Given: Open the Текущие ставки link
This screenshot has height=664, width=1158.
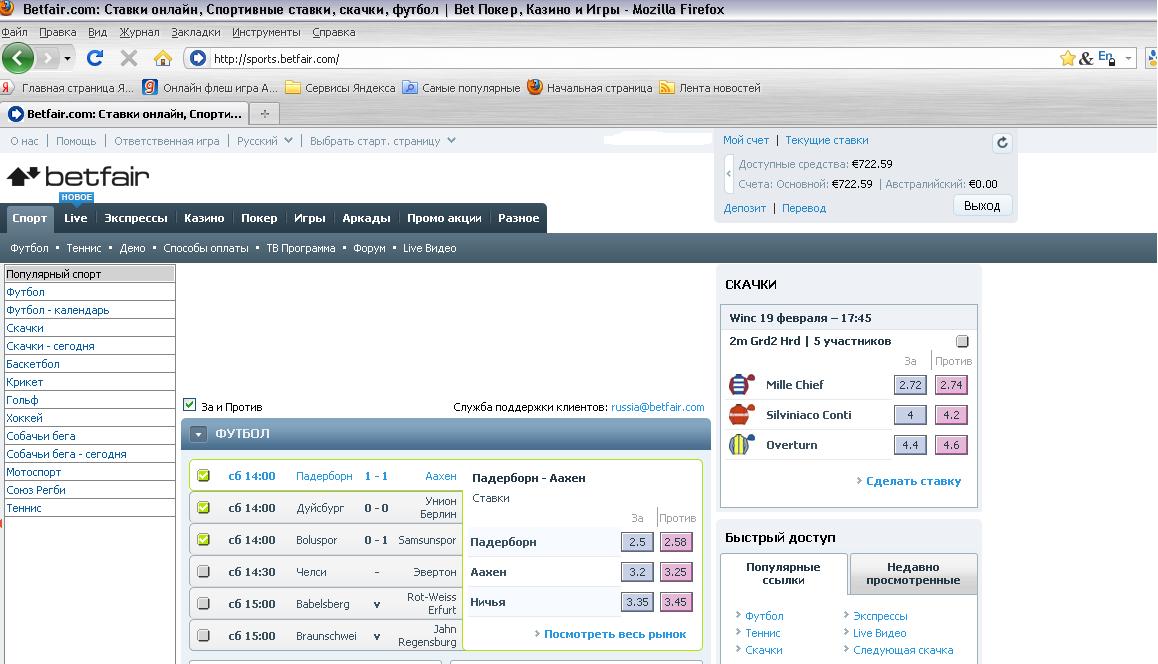Looking at the screenshot, I should pyautogui.click(x=826, y=140).
